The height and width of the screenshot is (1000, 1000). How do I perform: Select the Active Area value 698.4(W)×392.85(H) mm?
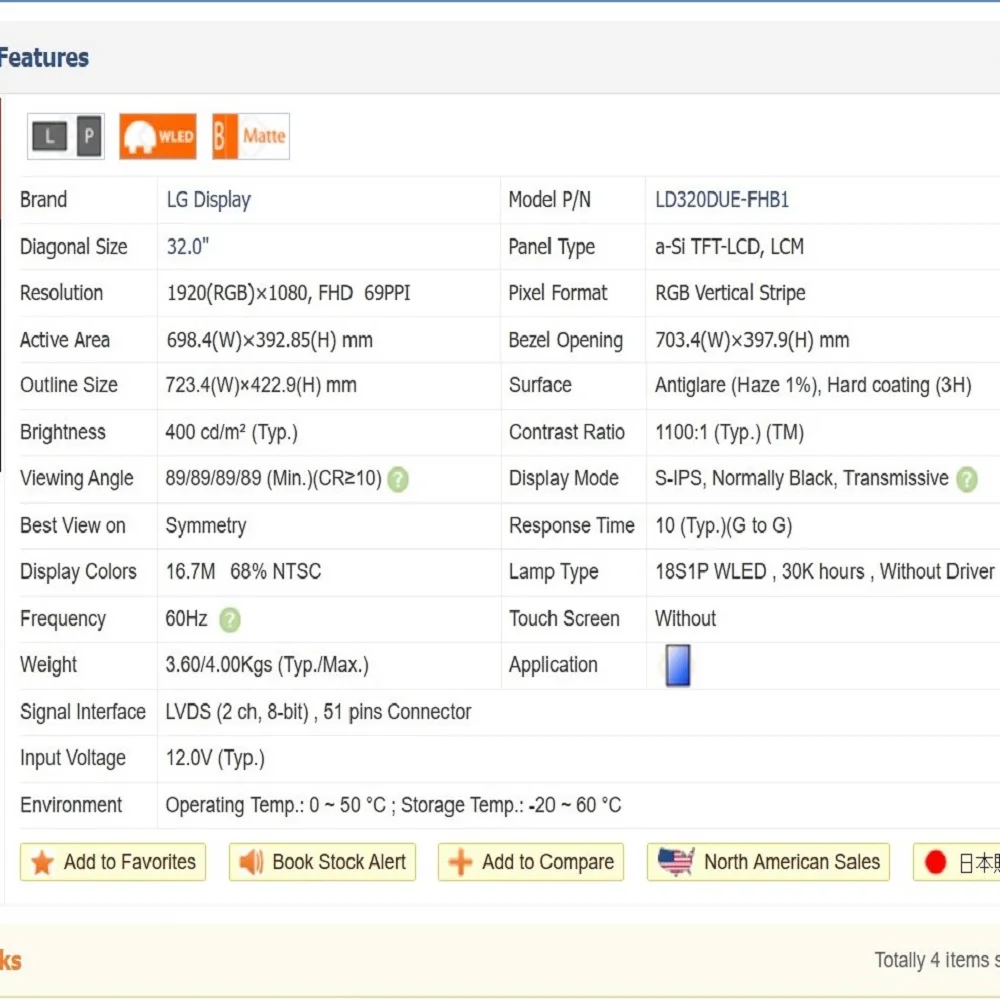tap(269, 340)
